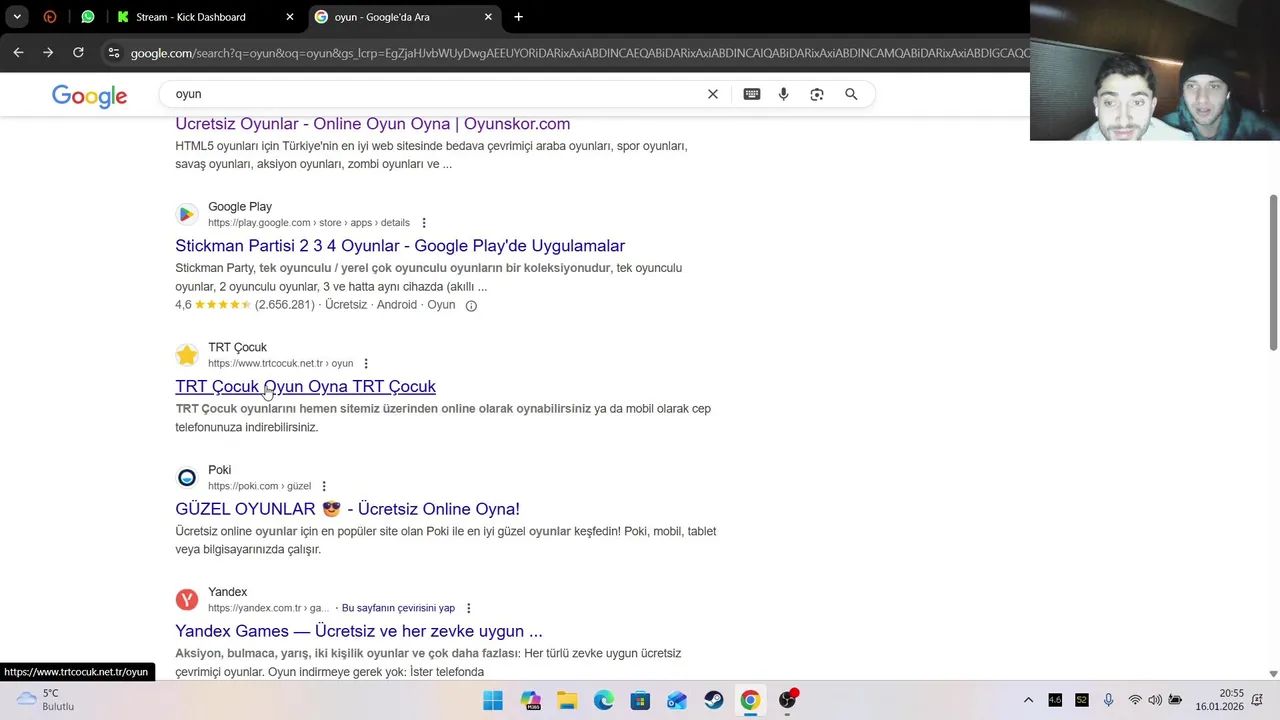Image resolution: width=1280 pixels, height=720 pixels.
Task: Open site information icon in address bar
Action: [x=113, y=53]
